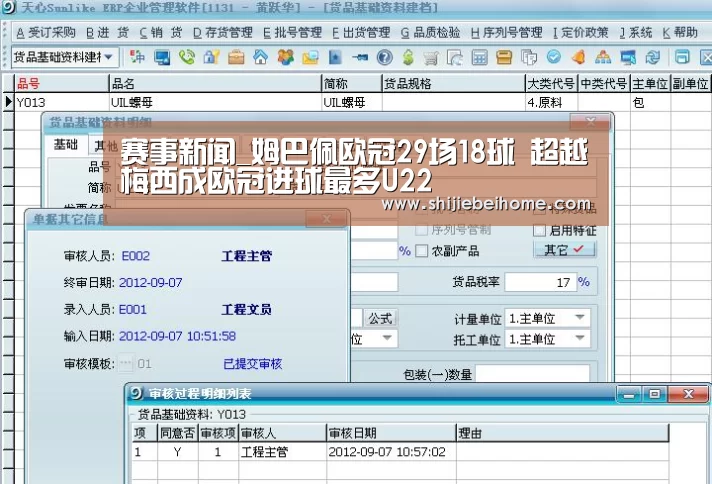Click the house home toolbar icon
712x484 pixels.
pyautogui.click(x=261, y=57)
